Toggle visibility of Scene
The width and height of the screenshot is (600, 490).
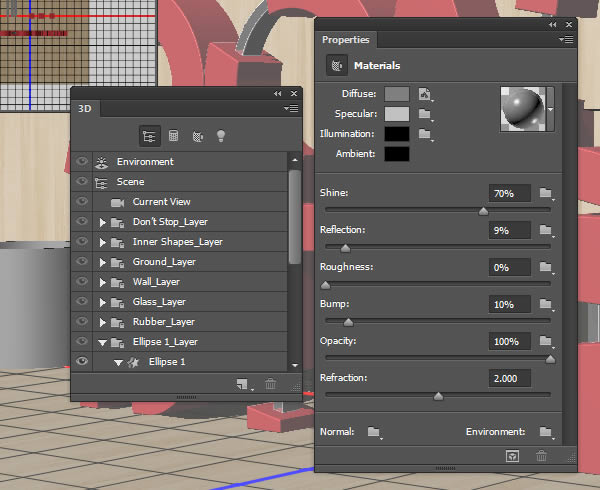click(82, 181)
